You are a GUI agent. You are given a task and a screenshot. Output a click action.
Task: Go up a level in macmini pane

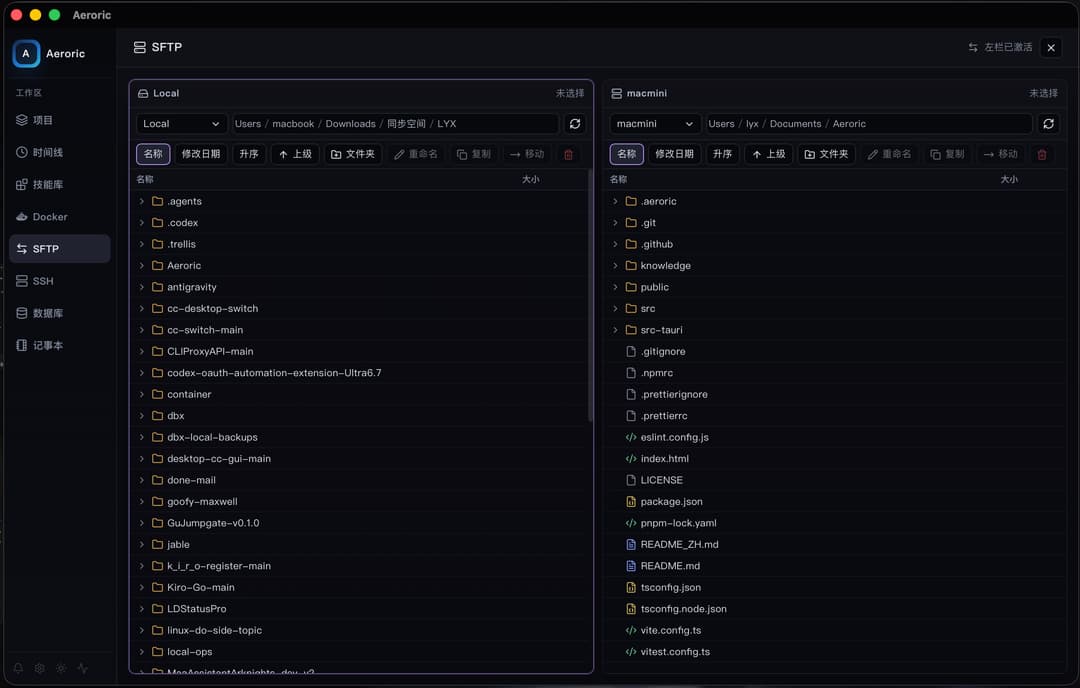[769, 154]
